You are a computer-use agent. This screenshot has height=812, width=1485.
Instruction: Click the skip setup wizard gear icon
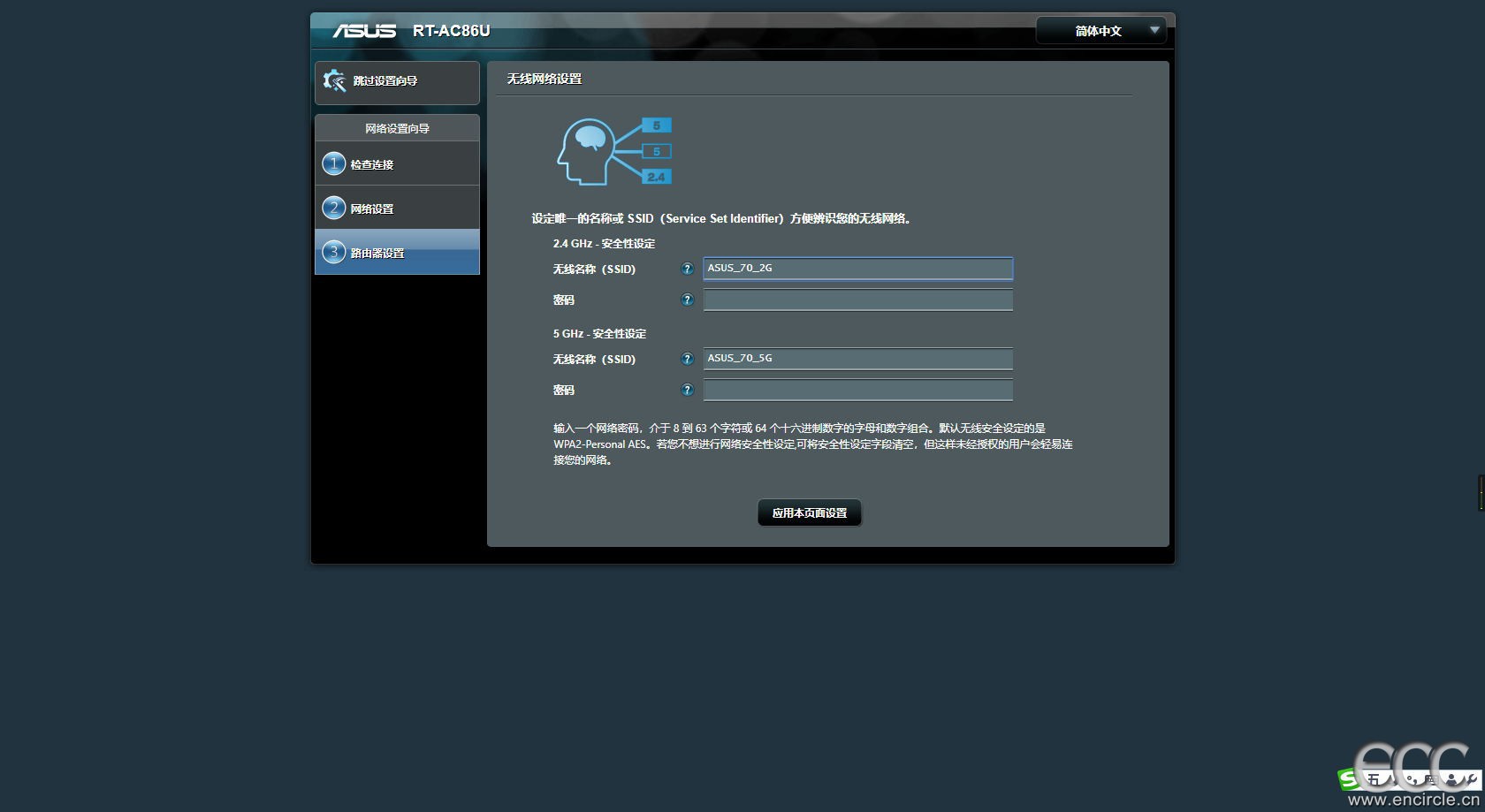(334, 81)
